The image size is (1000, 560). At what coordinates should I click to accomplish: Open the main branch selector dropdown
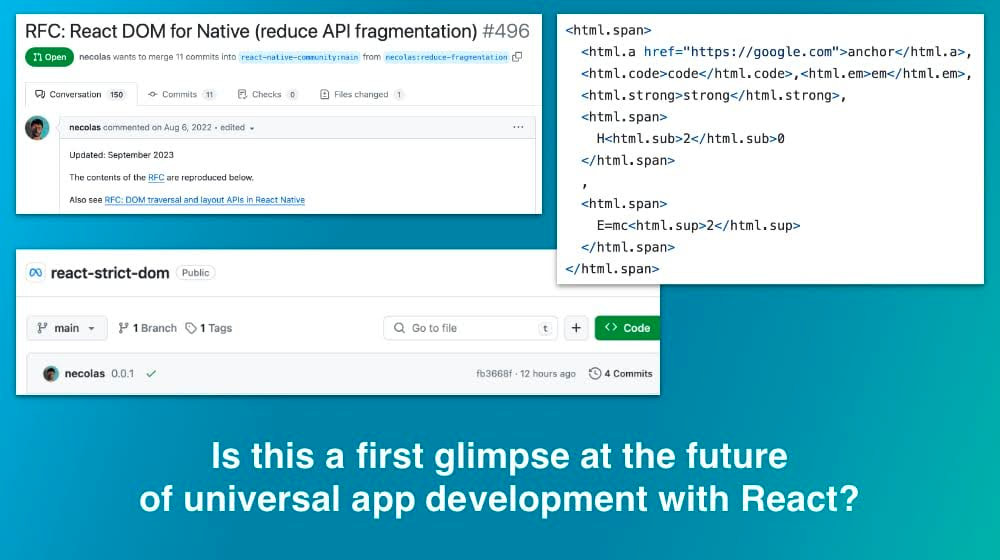coord(67,328)
